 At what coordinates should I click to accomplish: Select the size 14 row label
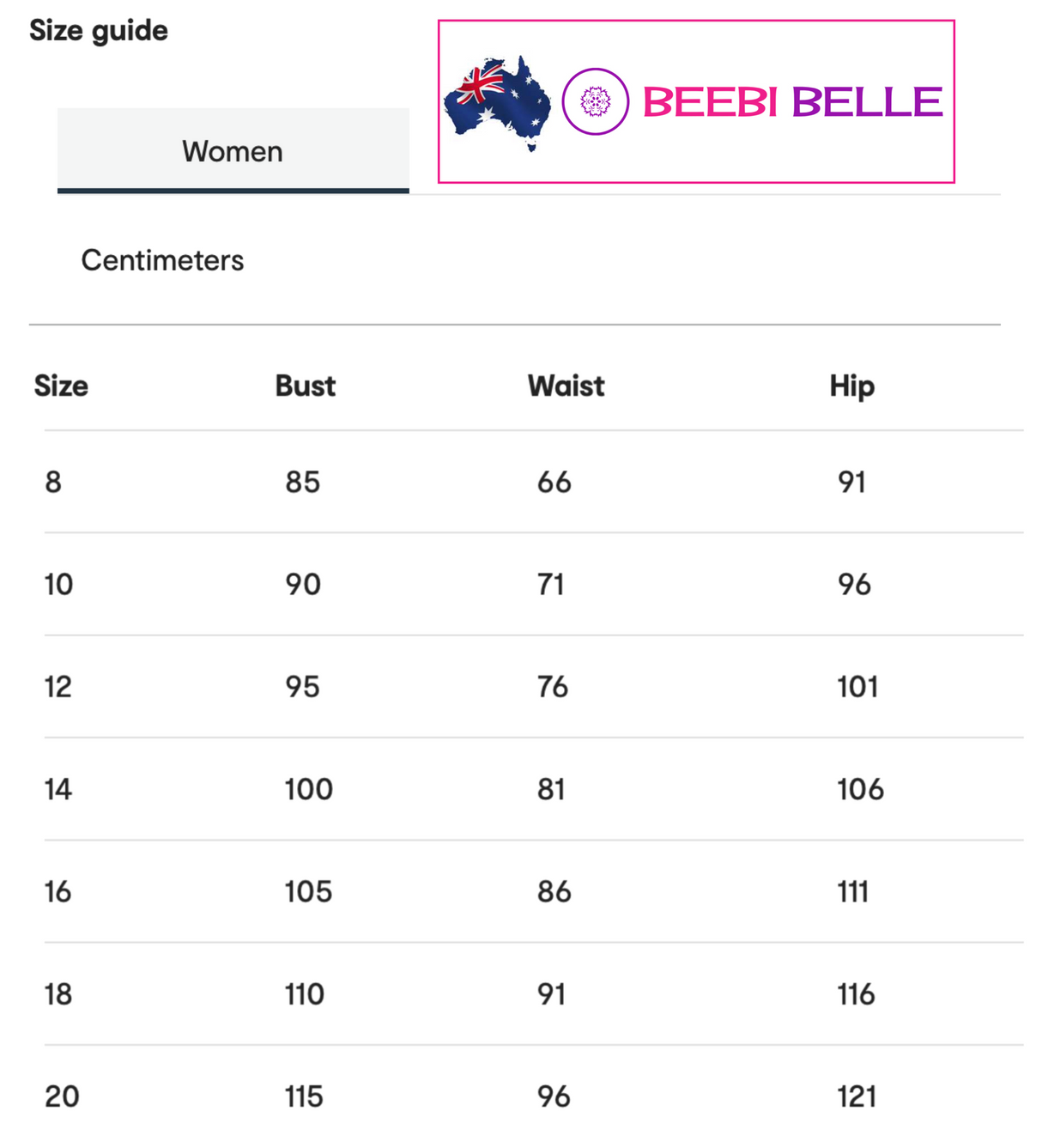[58, 789]
